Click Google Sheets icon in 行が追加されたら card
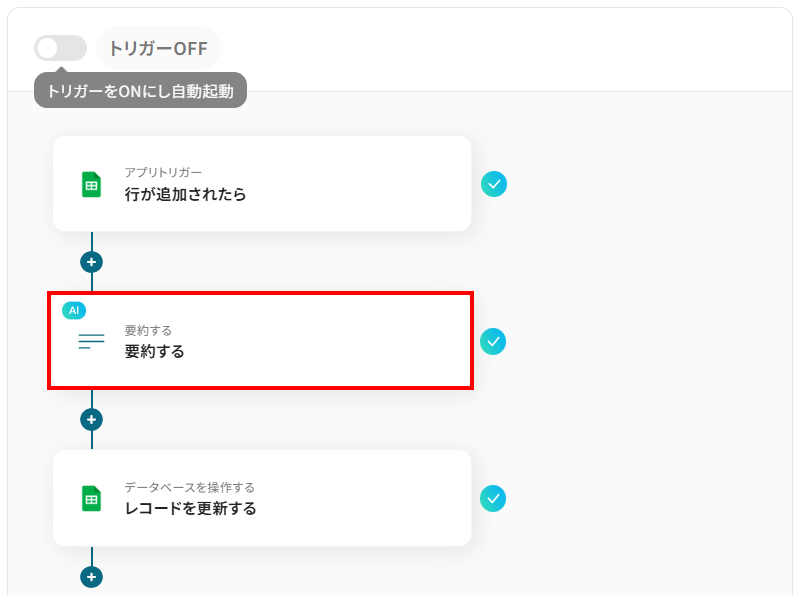The width and height of the screenshot is (801, 596). pyautogui.click(x=91, y=184)
